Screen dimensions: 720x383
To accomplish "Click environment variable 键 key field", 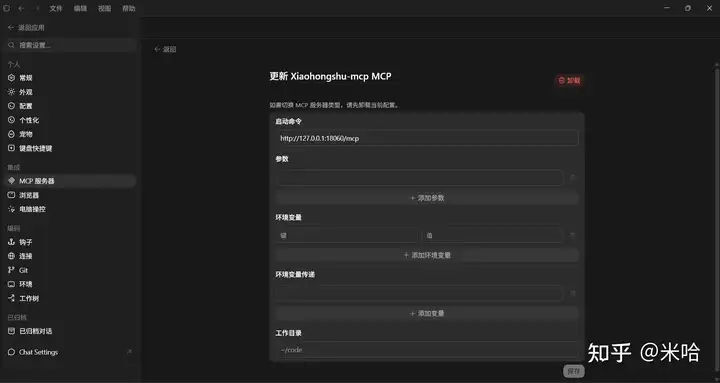I will coord(347,236).
